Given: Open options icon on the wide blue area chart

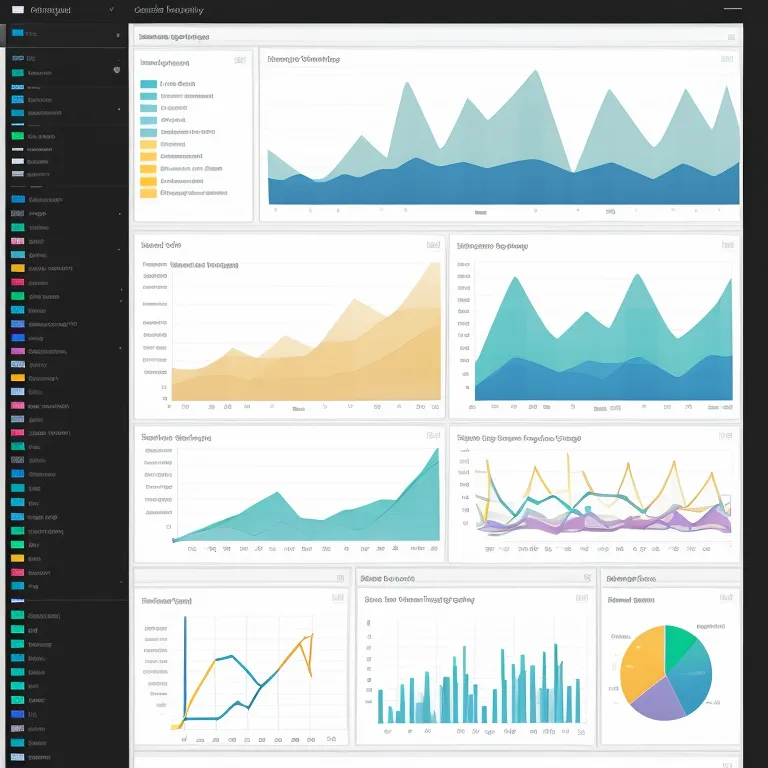Looking at the screenshot, I should (727, 60).
